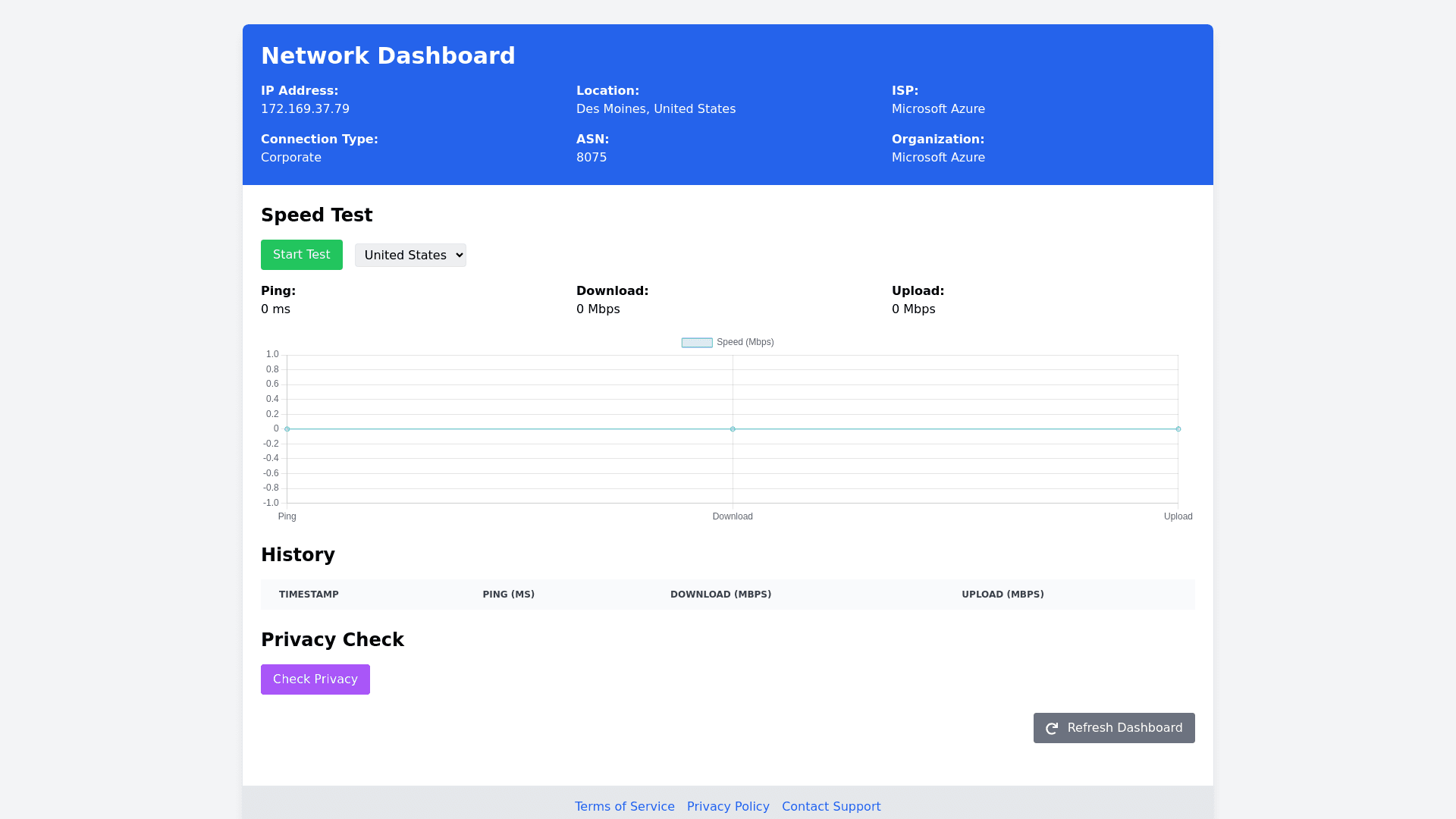
Task: Open the United States server dropdown
Action: [x=410, y=256]
